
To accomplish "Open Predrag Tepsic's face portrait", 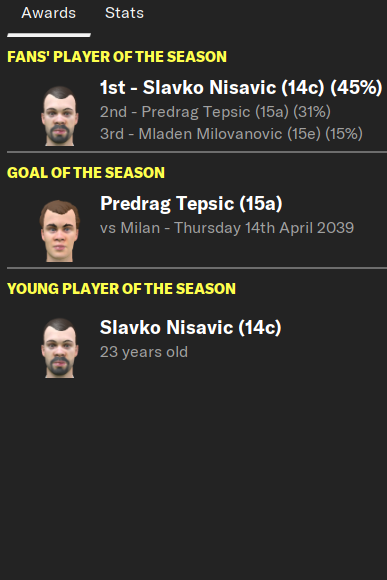I will pyautogui.click(x=60, y=231).
